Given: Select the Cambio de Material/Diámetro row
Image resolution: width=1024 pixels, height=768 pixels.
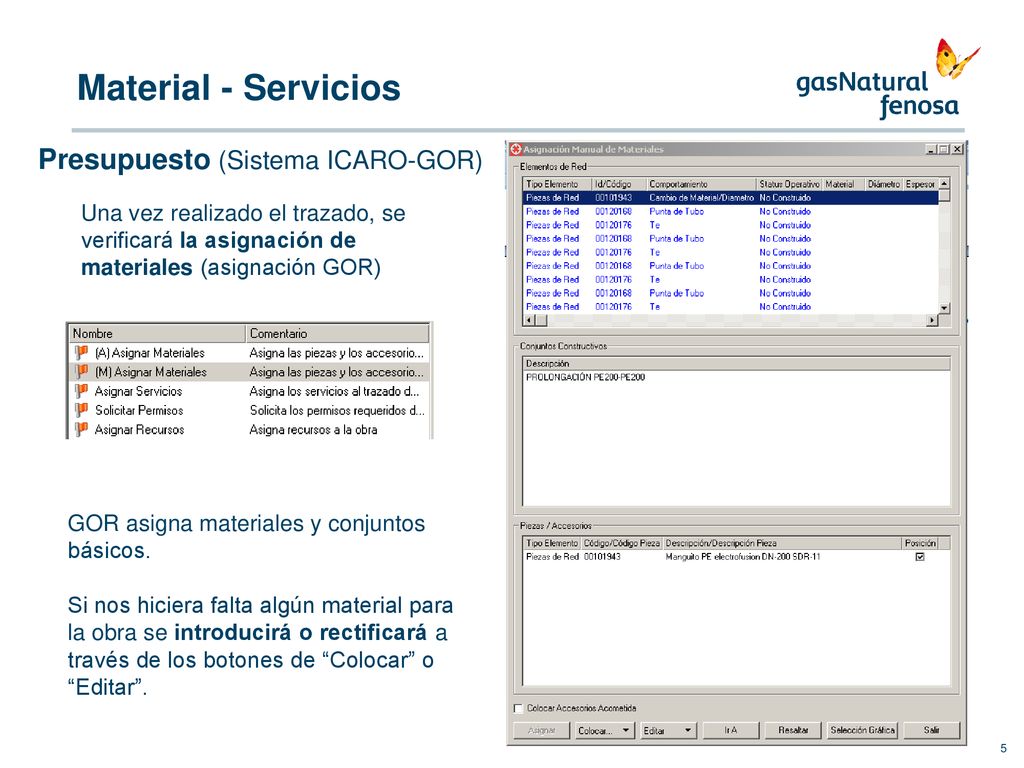Looking at the screenshot, I should click(731, 197).
